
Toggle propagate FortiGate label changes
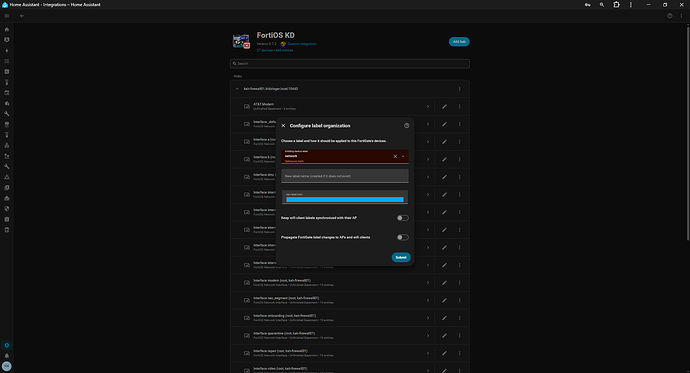point(402,238)
